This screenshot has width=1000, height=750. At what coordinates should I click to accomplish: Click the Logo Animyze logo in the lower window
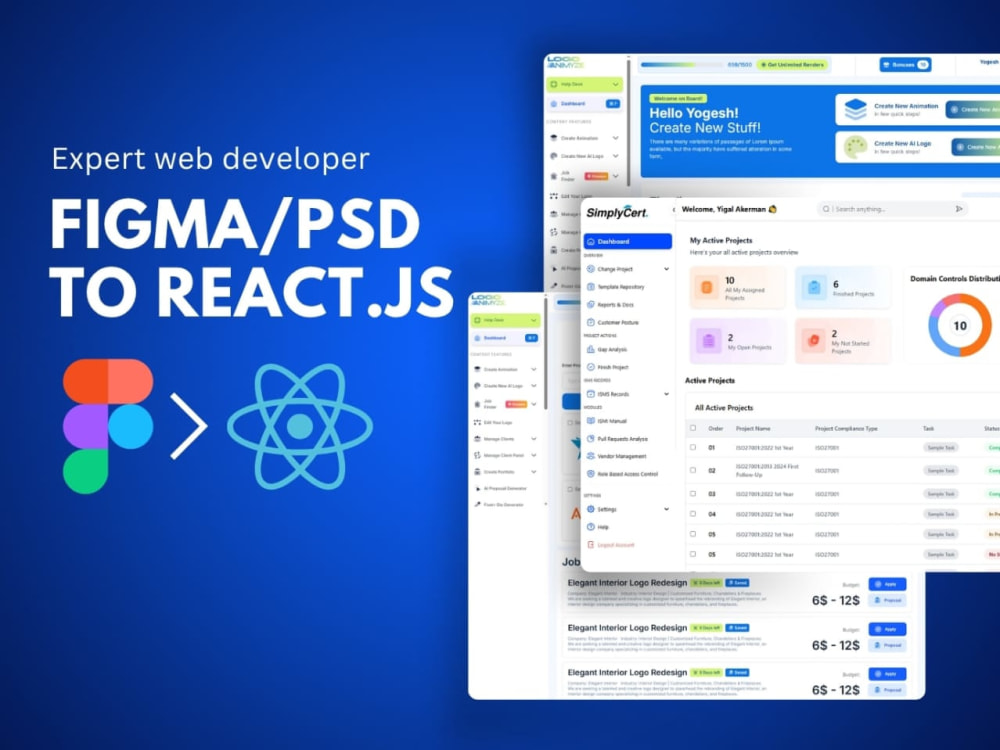488,300
